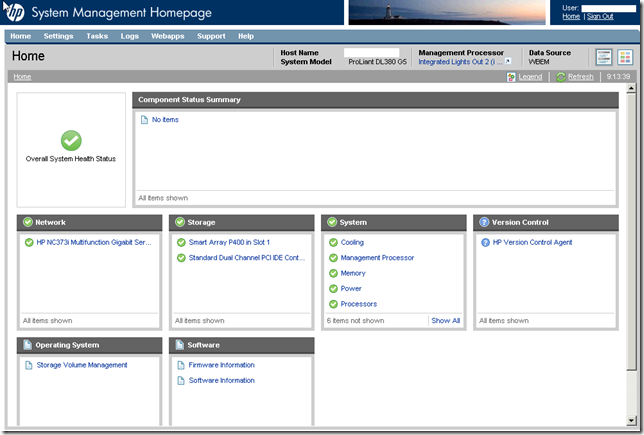This screenshot has height=435, width=644.
Task: Open HP NC373i Multifunction Gigabit network adapter
Action: coord(92,242)
